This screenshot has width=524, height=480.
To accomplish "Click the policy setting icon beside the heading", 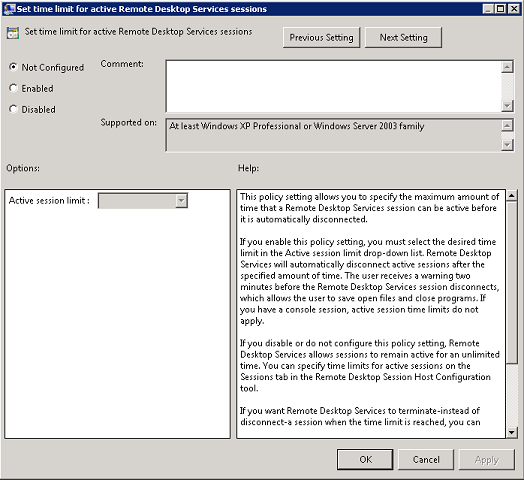I will click(13, 33).
